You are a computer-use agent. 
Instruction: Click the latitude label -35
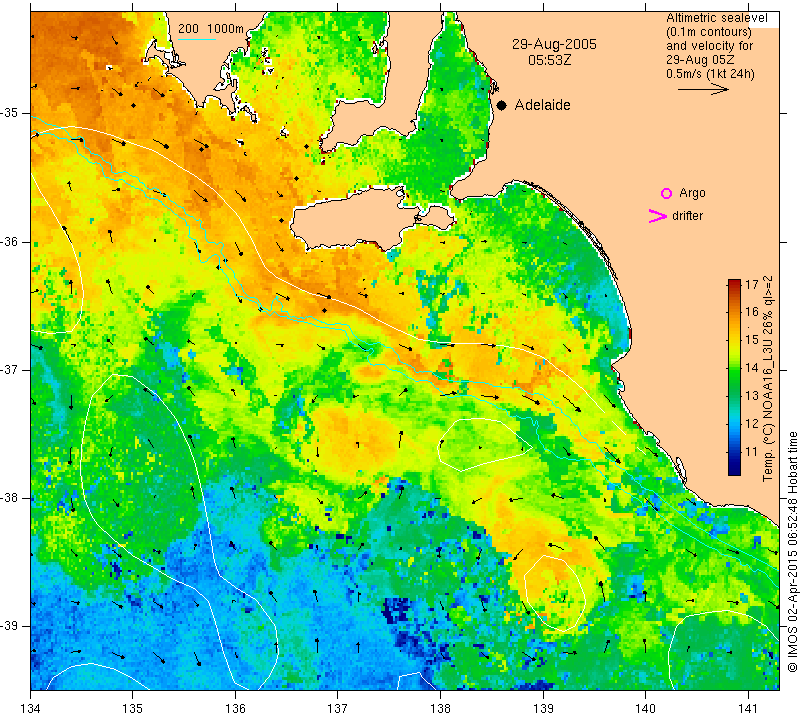[x=10, y=113]
